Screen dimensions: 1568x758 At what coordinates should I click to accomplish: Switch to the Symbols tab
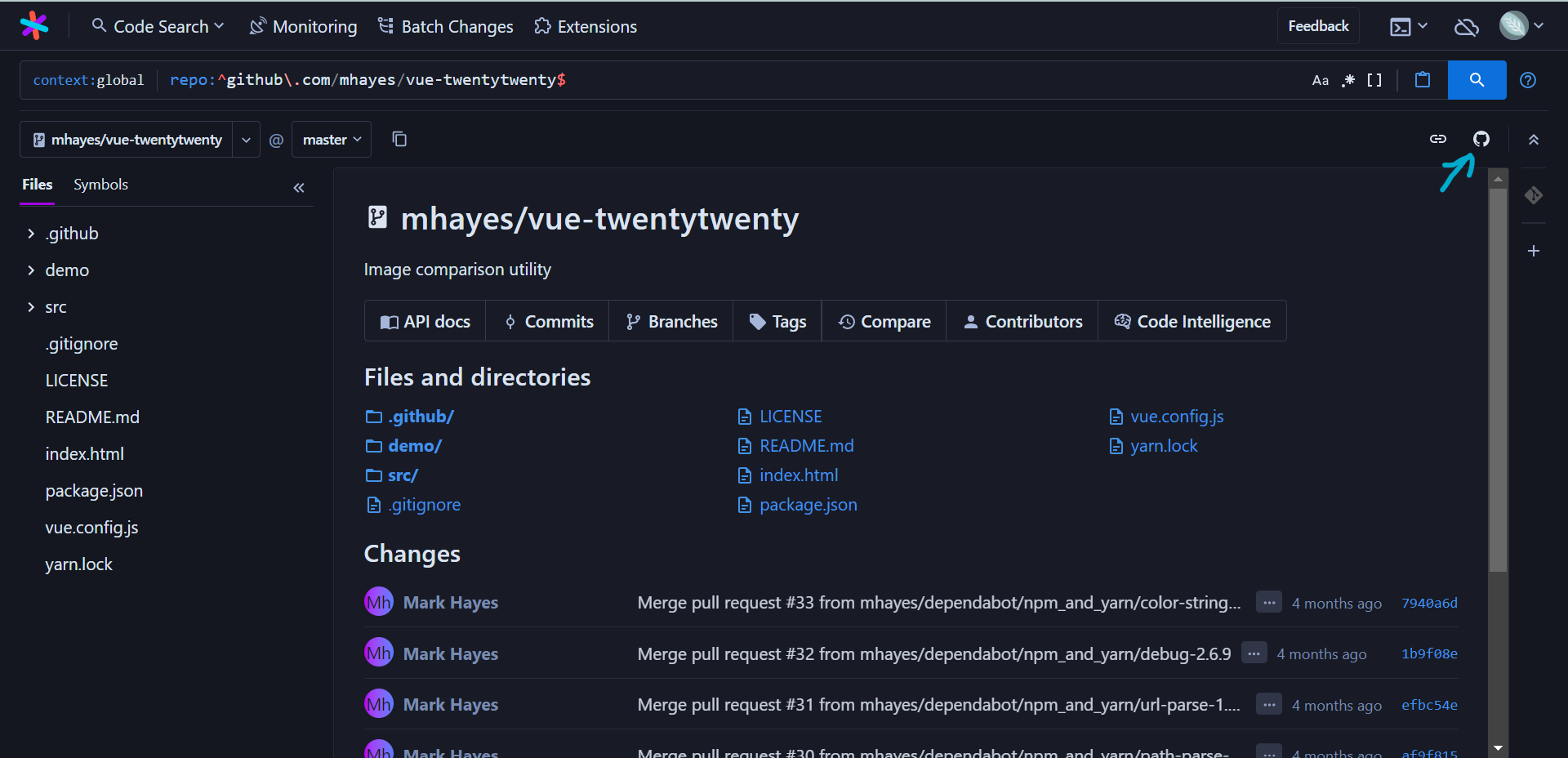[x=100, y=185]
